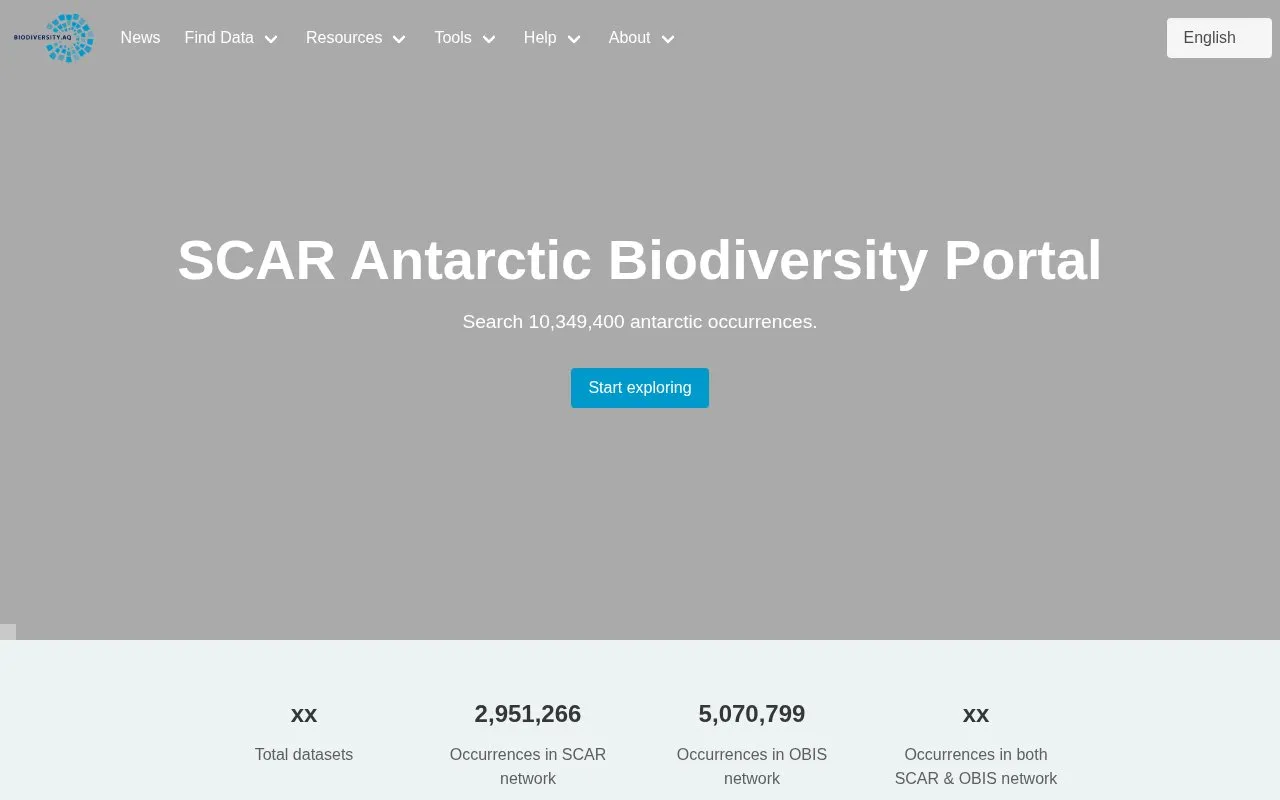Click the 2,951,266 occurrences value
1280x800 pixels.
[528, 714]
